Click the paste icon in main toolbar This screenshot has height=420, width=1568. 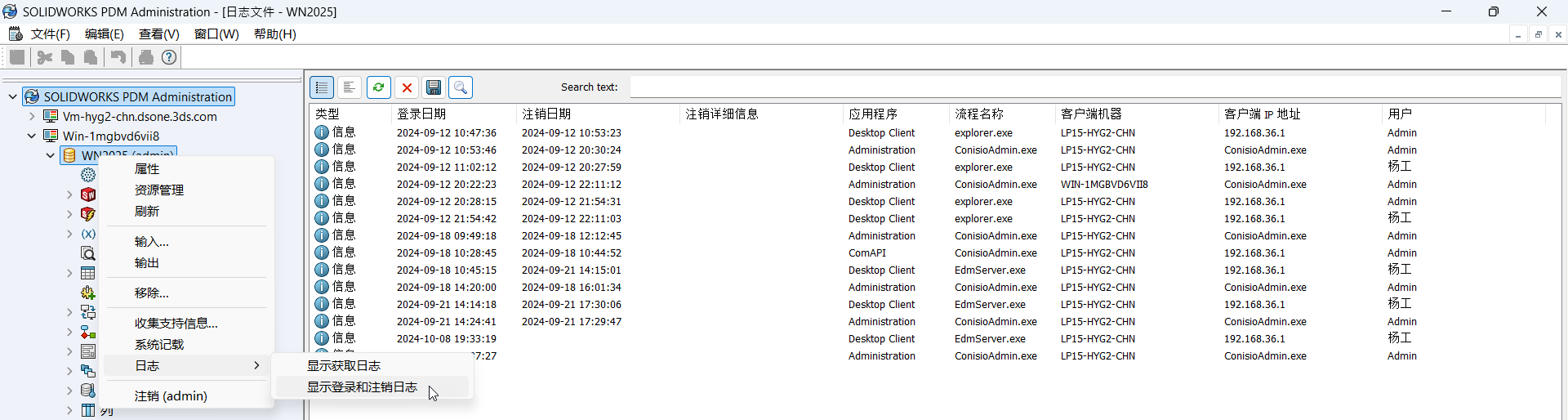[91, 57]
